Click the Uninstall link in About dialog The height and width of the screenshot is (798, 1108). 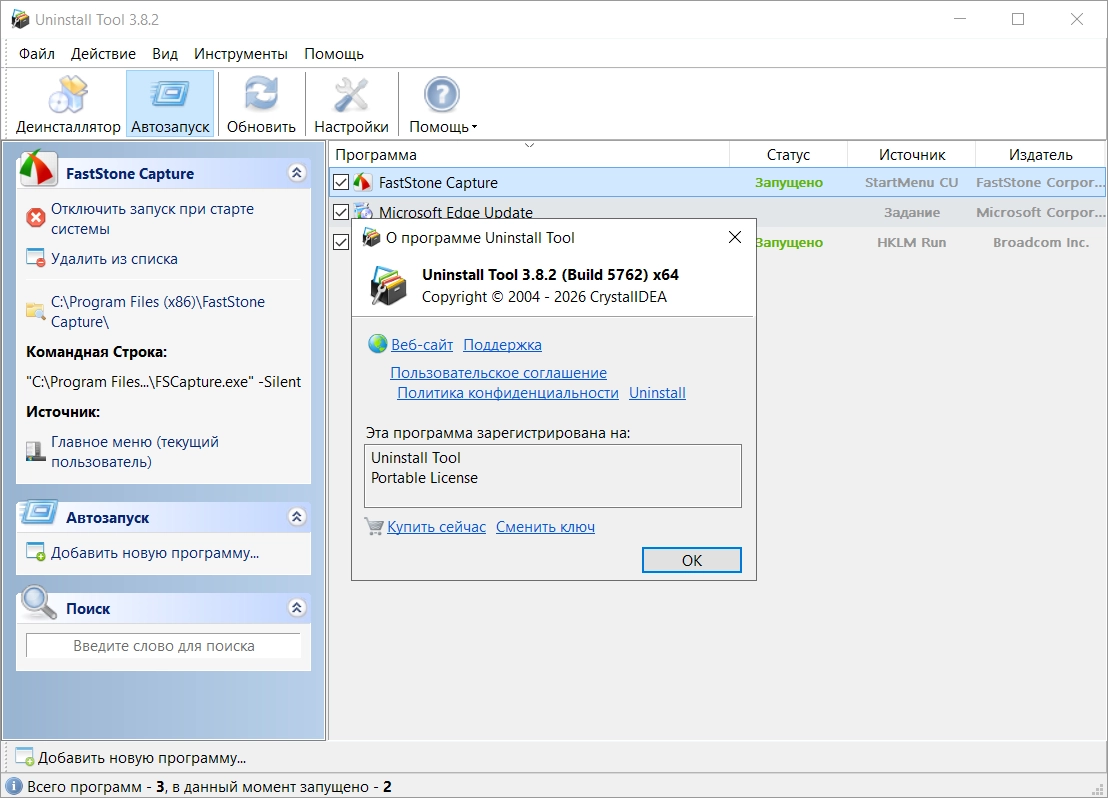(x=657, y=392)
